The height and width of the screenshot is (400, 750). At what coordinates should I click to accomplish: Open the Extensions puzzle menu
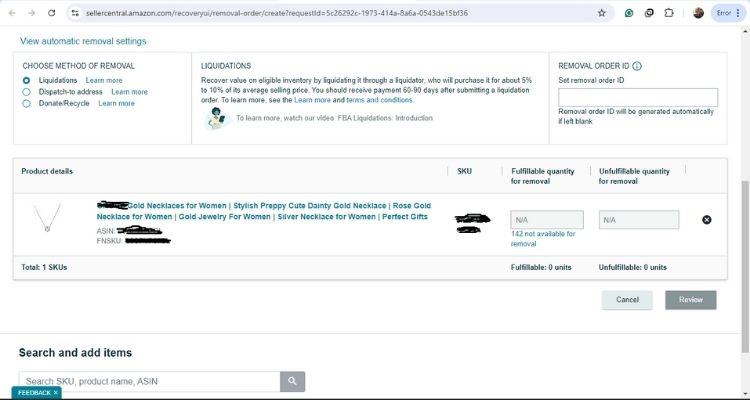point(669,13)
